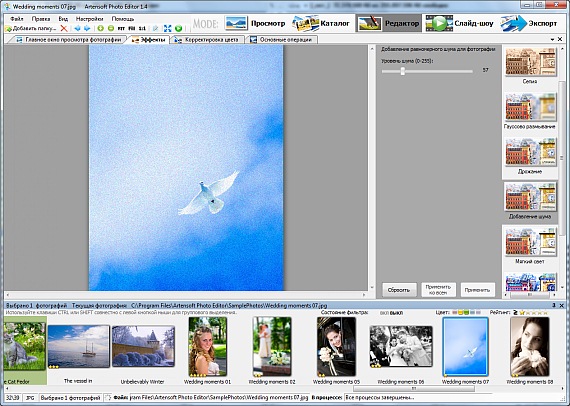Select the Дрожание effect thumbnail
The height and width of the screenshot is (406, 570).
click(x=530, y=152)
